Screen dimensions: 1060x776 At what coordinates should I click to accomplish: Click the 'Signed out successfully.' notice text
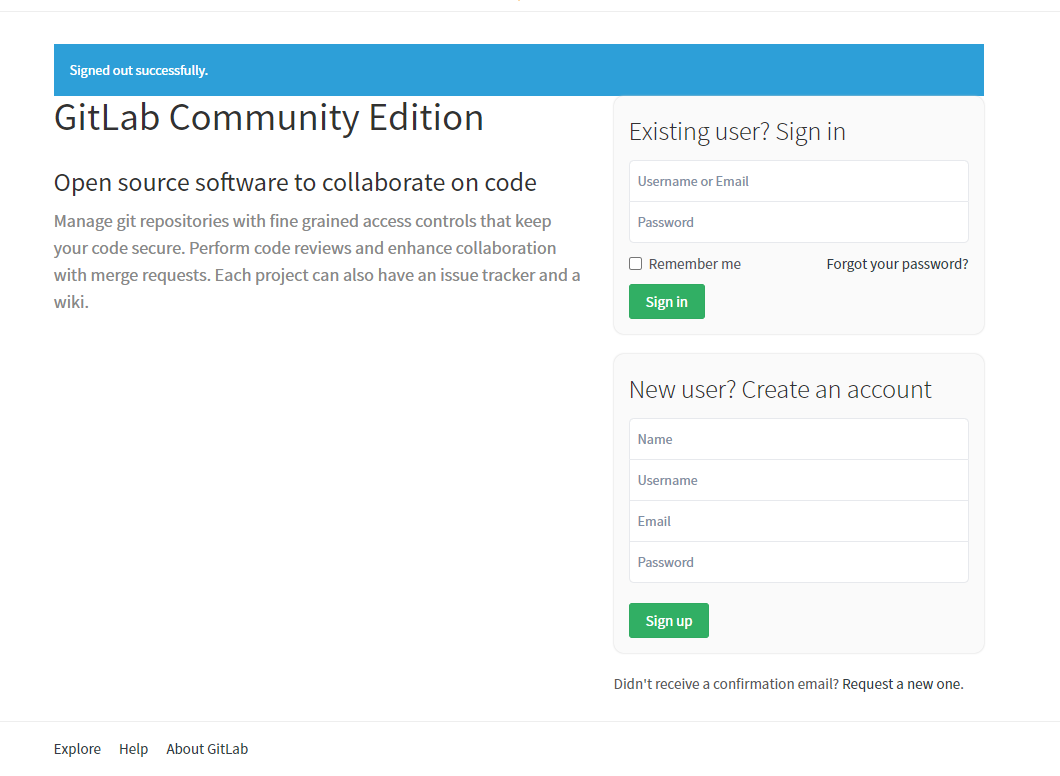(x=139, y=70)
